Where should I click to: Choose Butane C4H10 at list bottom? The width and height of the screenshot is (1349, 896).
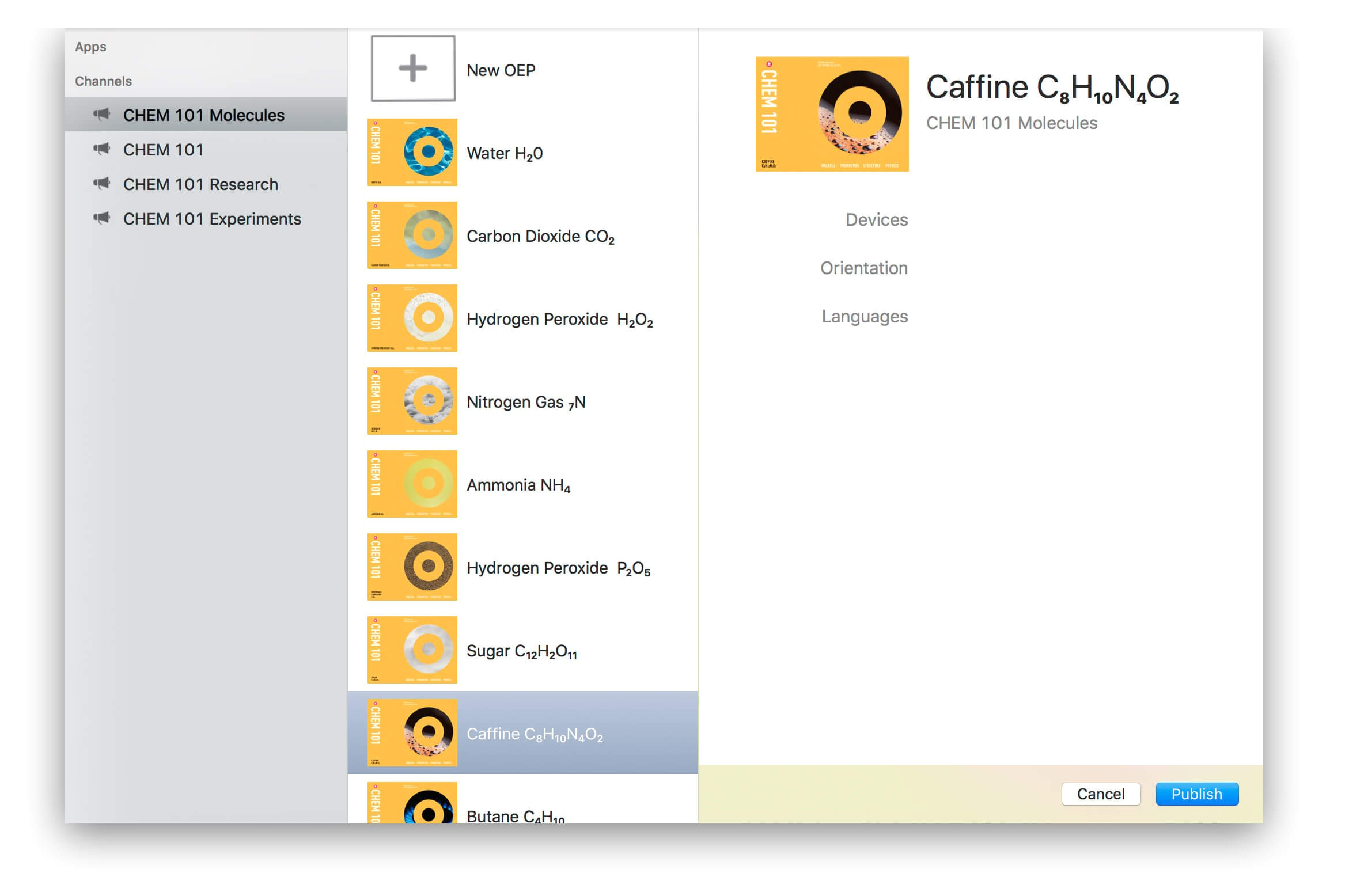pyautogui.click(x=514, y=814)
